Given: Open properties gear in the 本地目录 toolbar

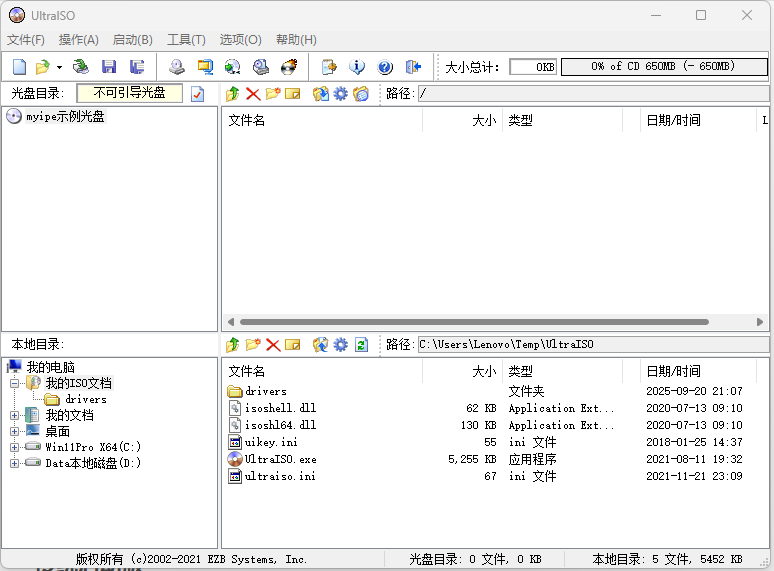Looking at the screenshot, I should point(341,344).
